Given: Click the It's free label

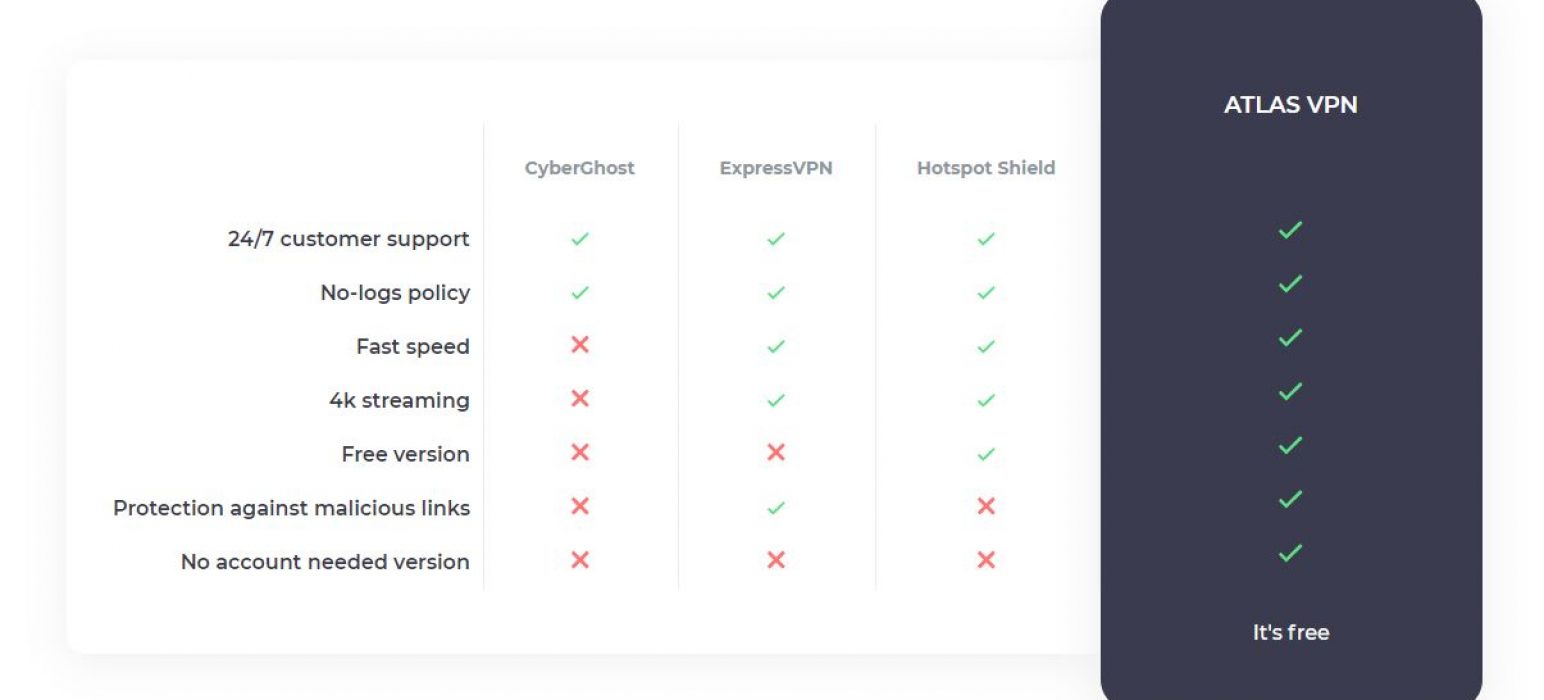Looking at the screenshot, I should (x=1291, y=632).
